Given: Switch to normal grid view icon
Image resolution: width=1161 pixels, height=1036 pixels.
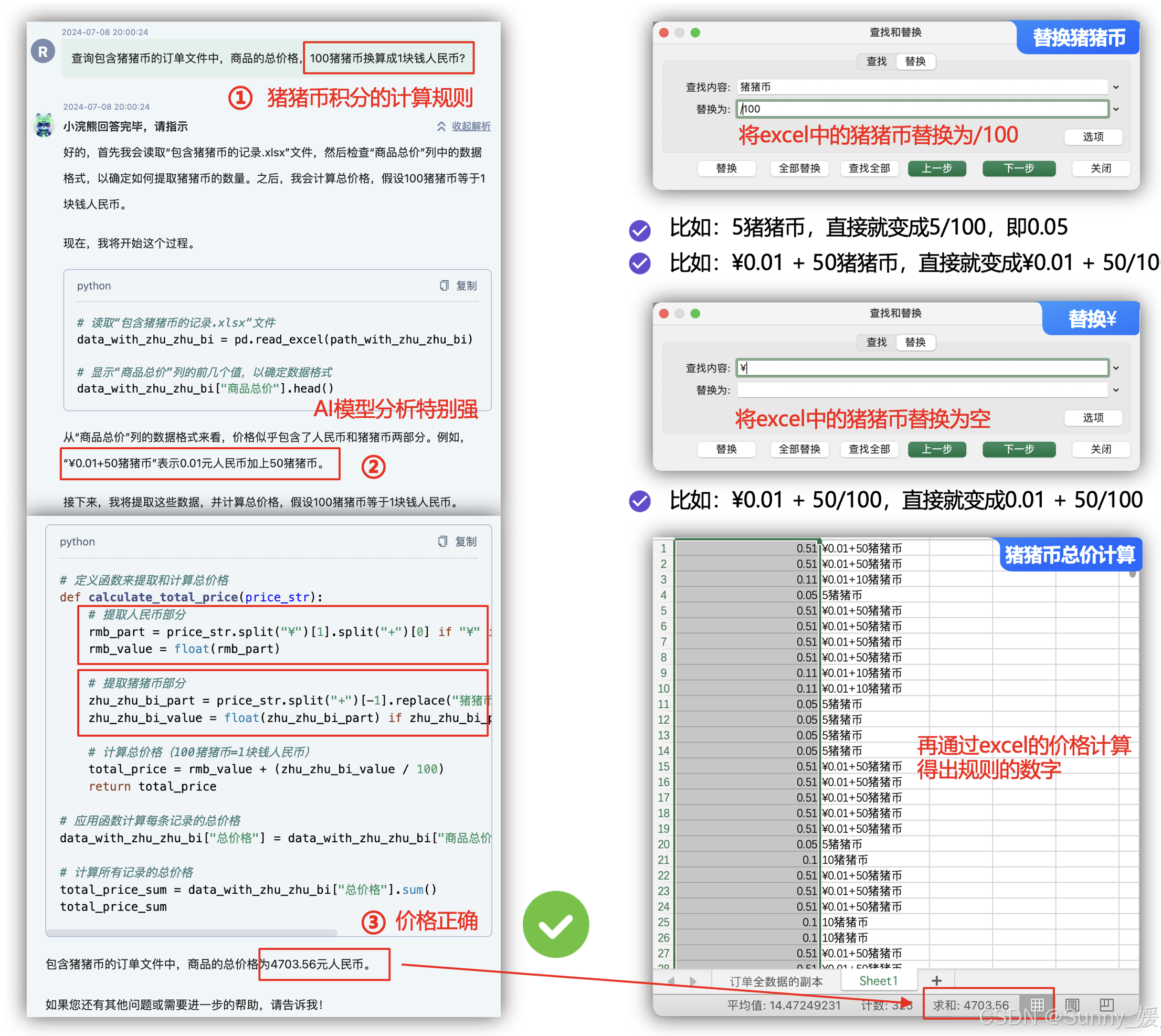Looking at the screenshot, I should pos(1038,1005).
